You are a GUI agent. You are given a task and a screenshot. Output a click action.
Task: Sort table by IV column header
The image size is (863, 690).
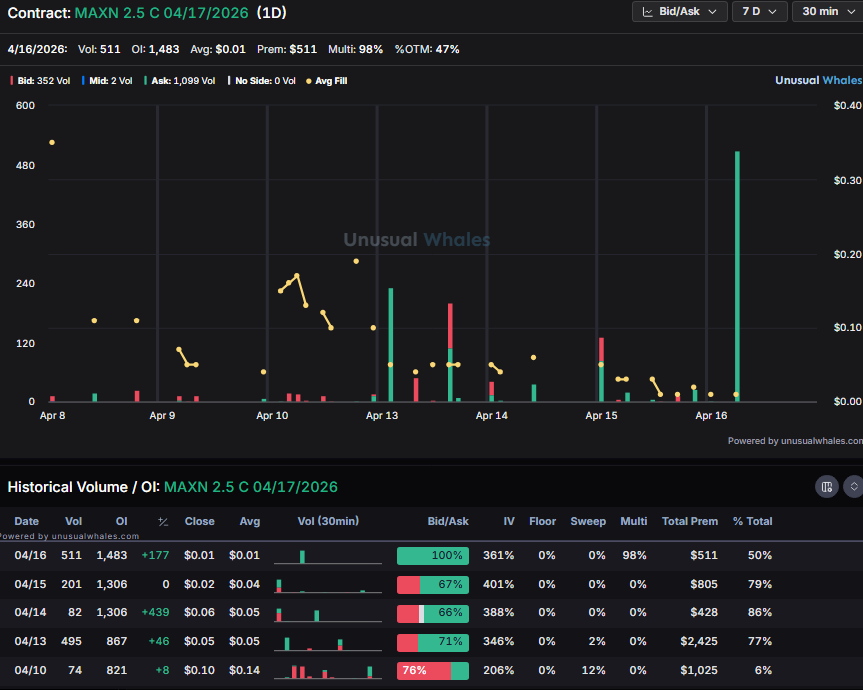(509, 521)
